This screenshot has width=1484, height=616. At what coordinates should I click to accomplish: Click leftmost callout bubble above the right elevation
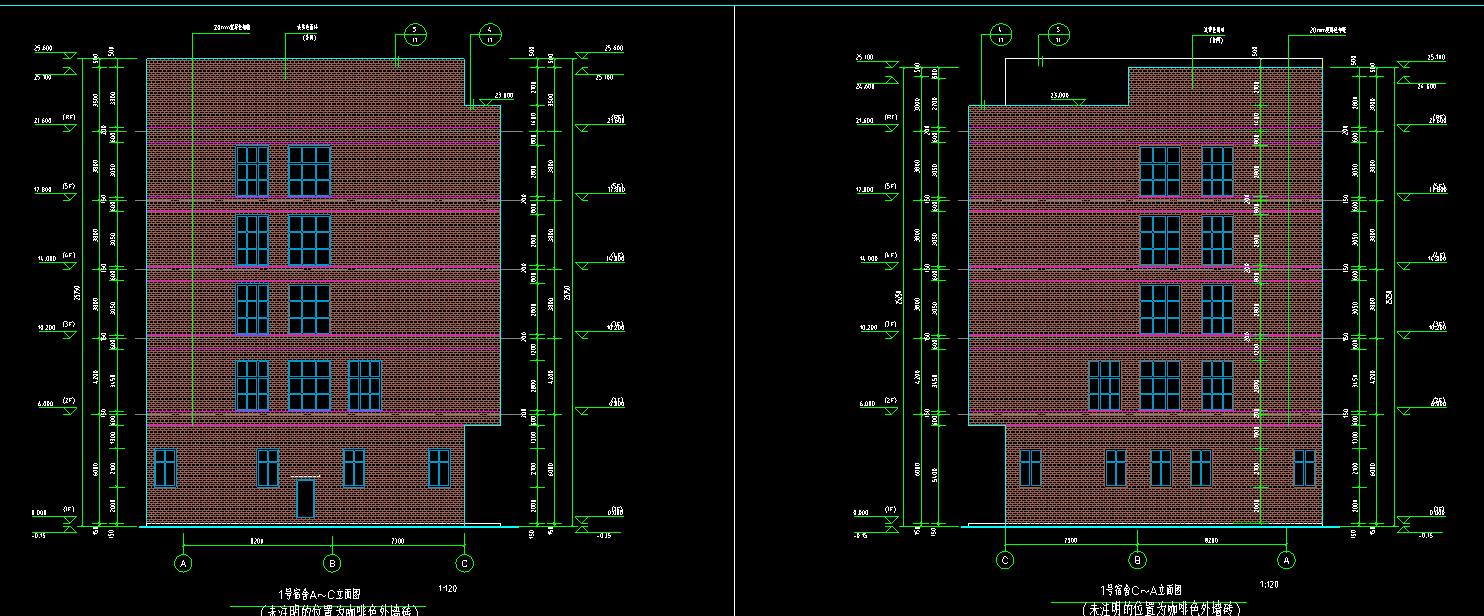click(x=1000, y=35)
